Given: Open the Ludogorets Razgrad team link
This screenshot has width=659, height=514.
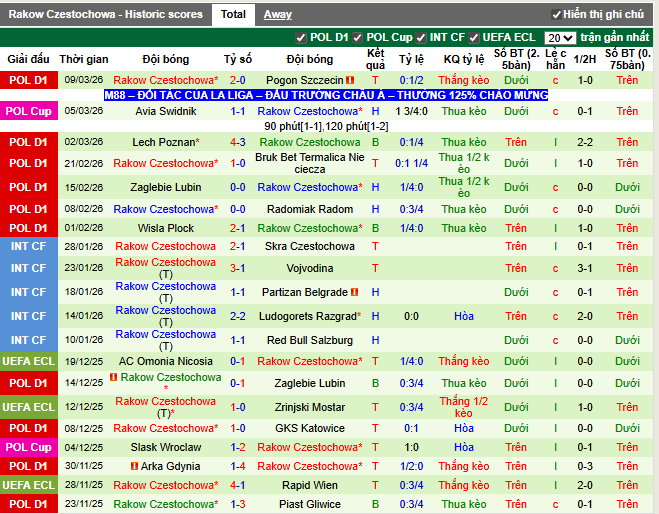Looking at the screenshot, I should 308,316.
